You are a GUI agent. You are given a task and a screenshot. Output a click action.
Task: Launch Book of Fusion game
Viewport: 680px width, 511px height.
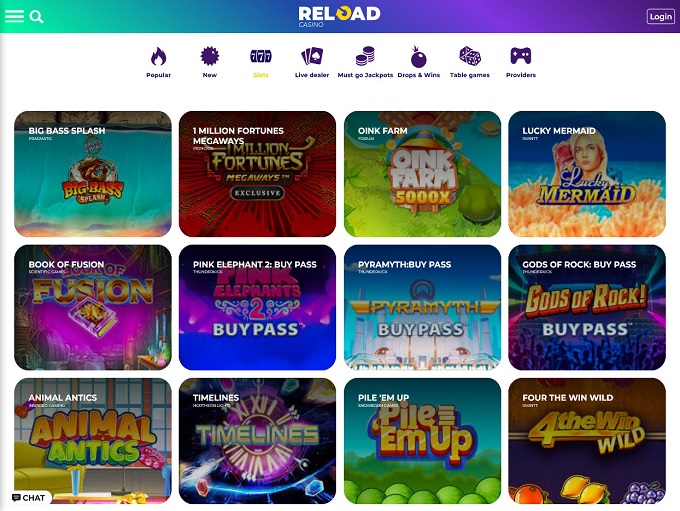[x=93, y=308]
